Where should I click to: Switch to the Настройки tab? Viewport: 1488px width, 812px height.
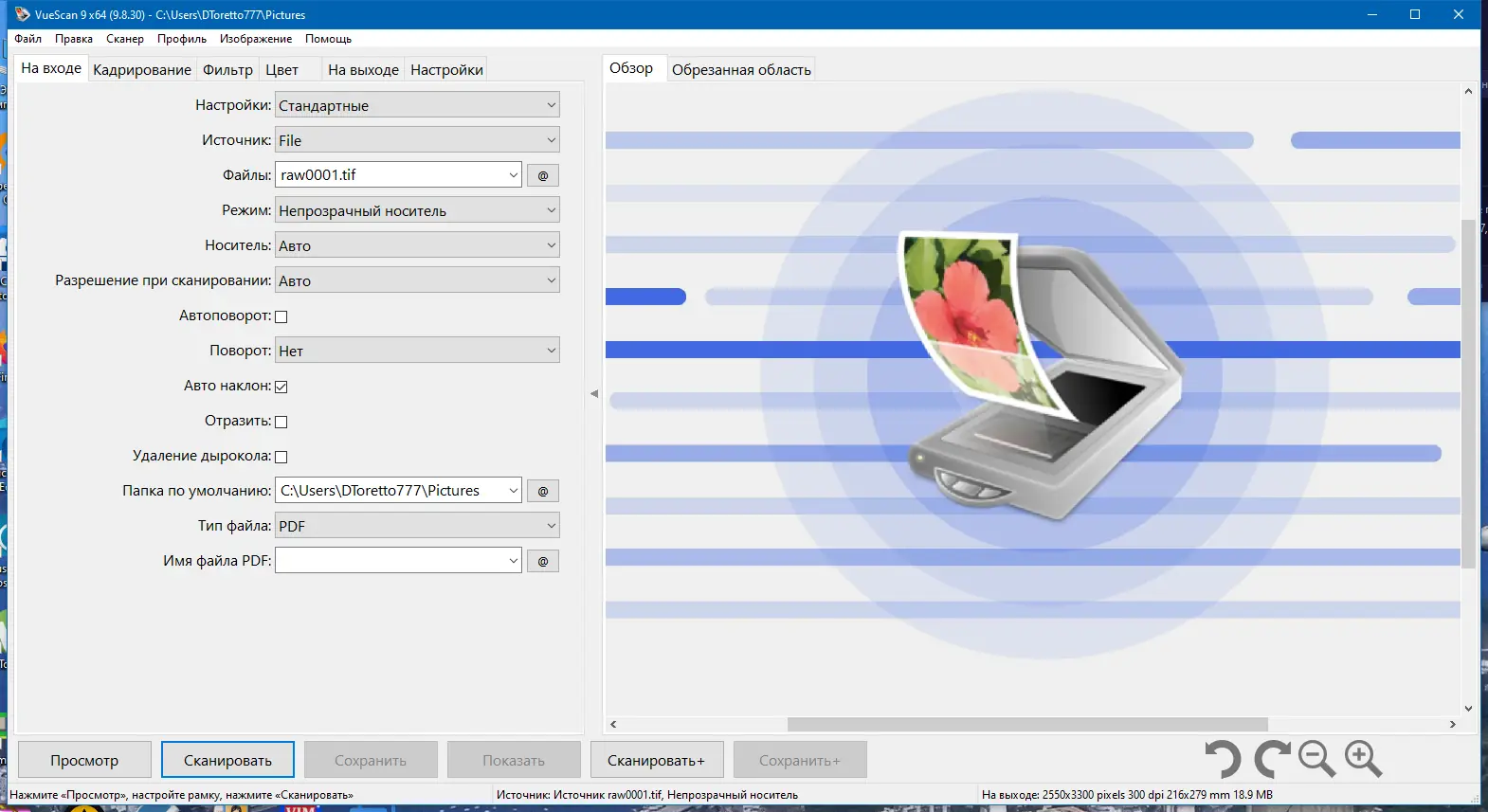click(x=446, y=69)
